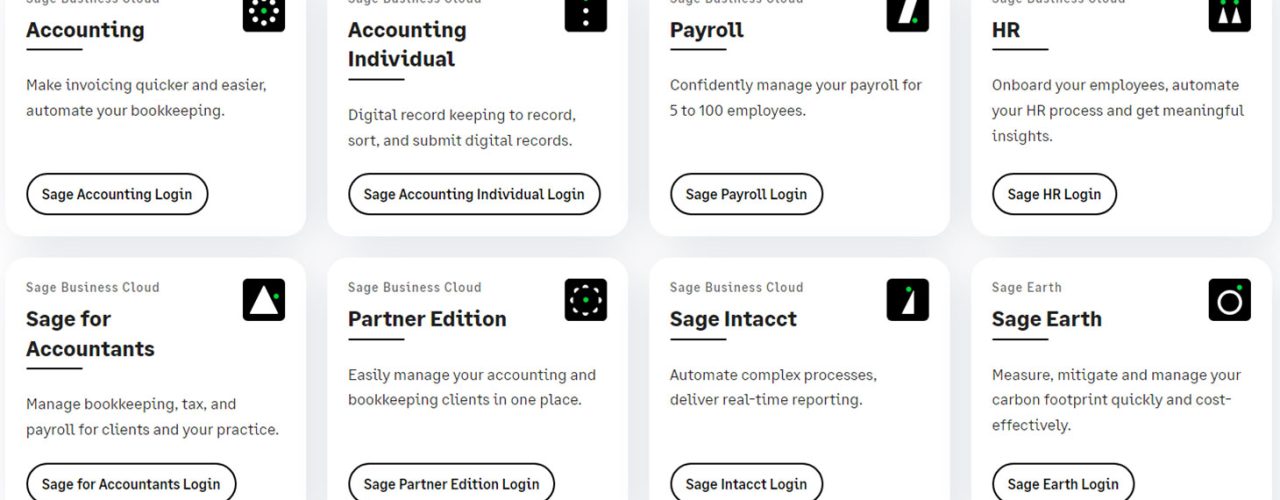Select the Sage HR Login button
This screenshot has height=500, width=1280.
tap(1054, 194)
